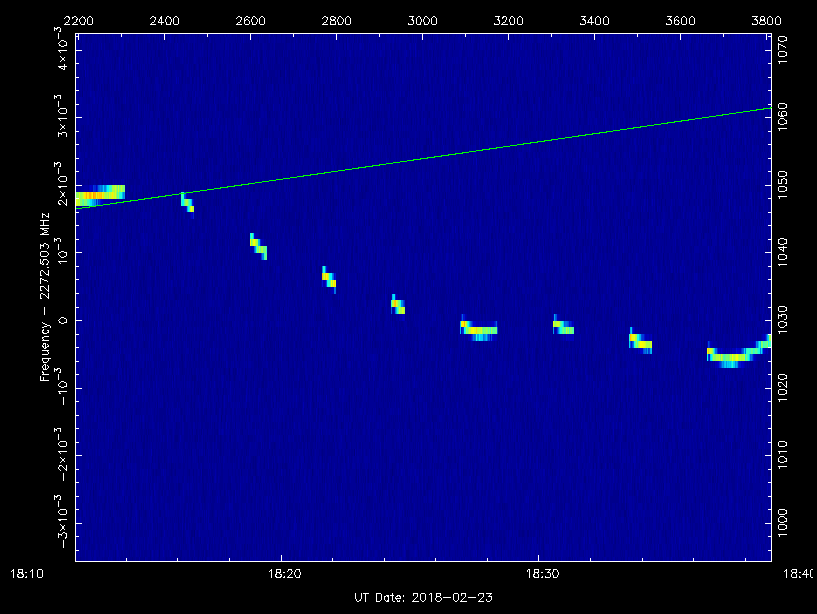Image resolution: width=817 pixels, height=614 pixels.
Task: Click the 3000 tick on the top axis
Action: point(423,19)
